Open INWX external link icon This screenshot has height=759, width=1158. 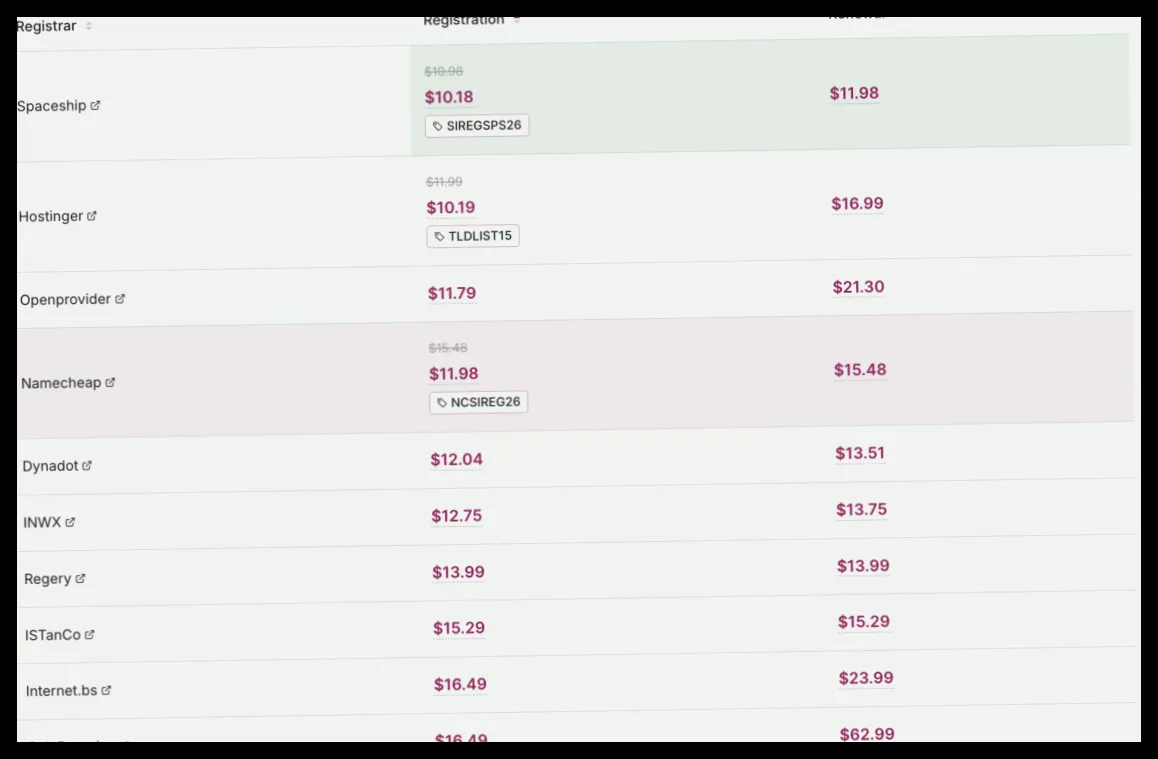[69, 522]
